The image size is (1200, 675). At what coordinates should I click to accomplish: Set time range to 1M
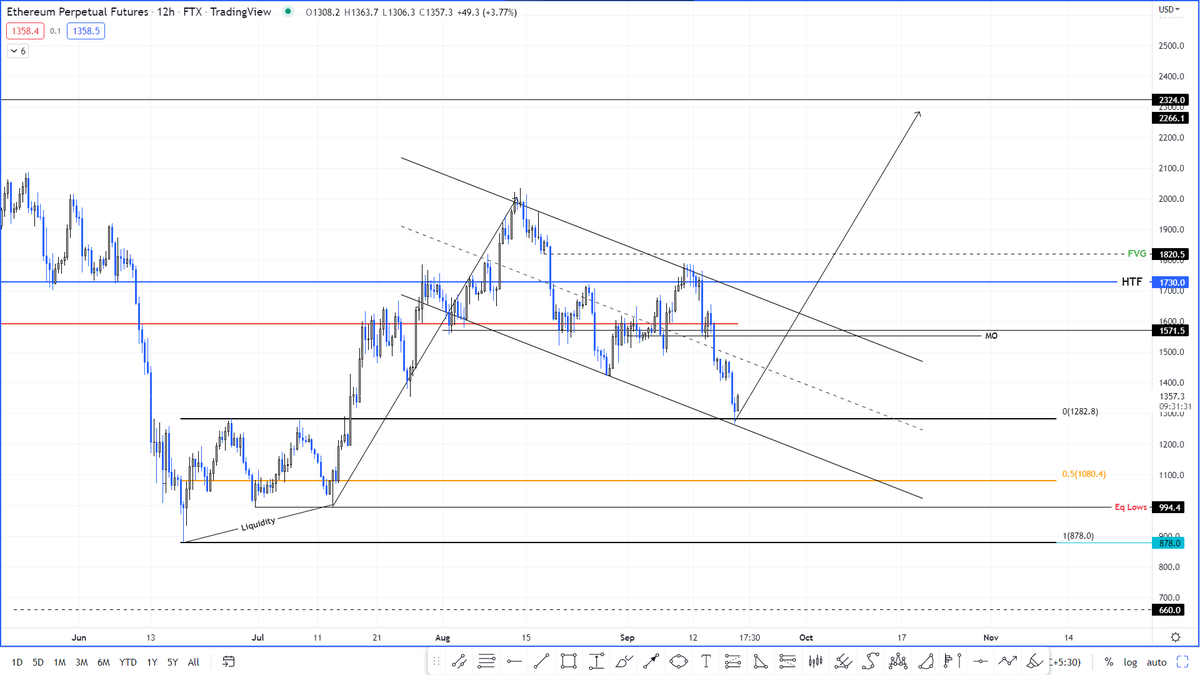(60, 662)
